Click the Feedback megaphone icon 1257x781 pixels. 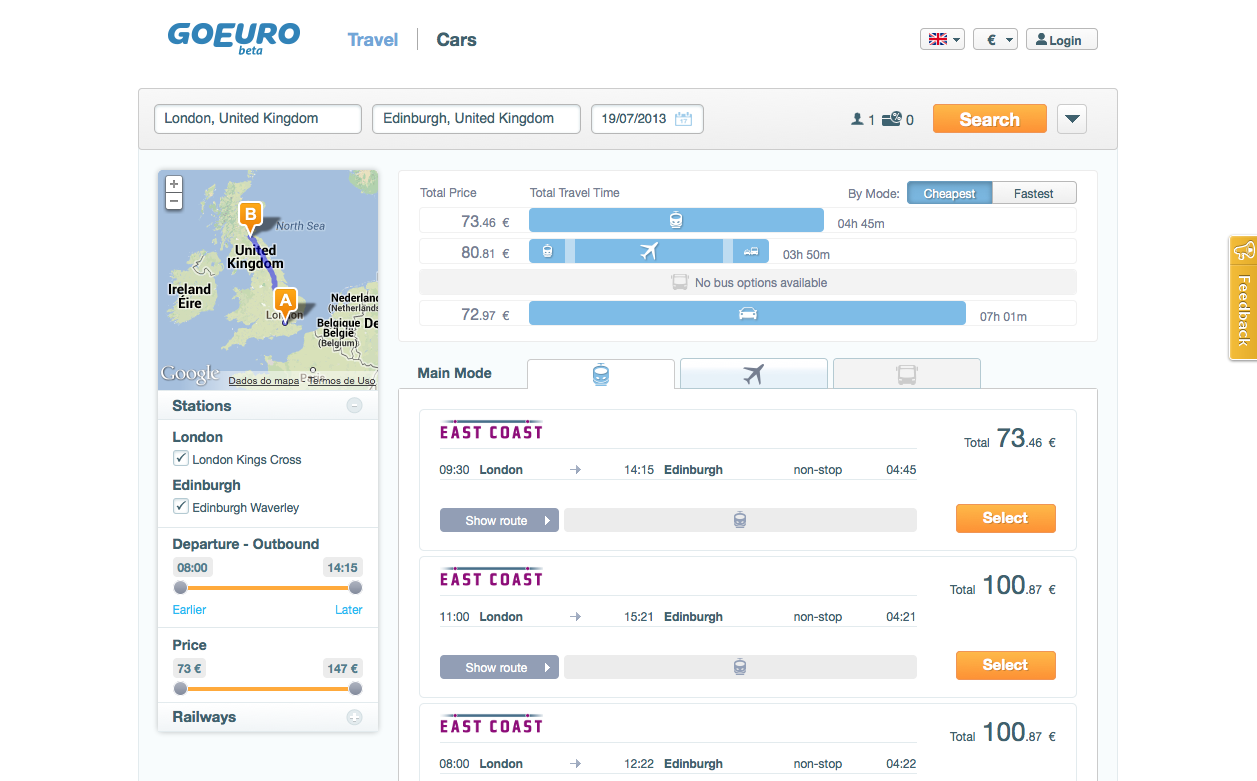pyautogui.click(x=1243, y=251)
